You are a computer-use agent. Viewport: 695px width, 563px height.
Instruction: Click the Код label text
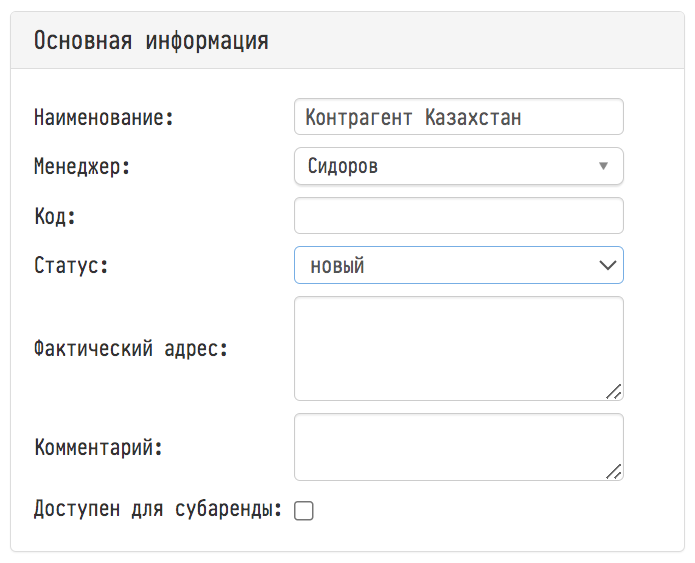click(x=55, y=217)
